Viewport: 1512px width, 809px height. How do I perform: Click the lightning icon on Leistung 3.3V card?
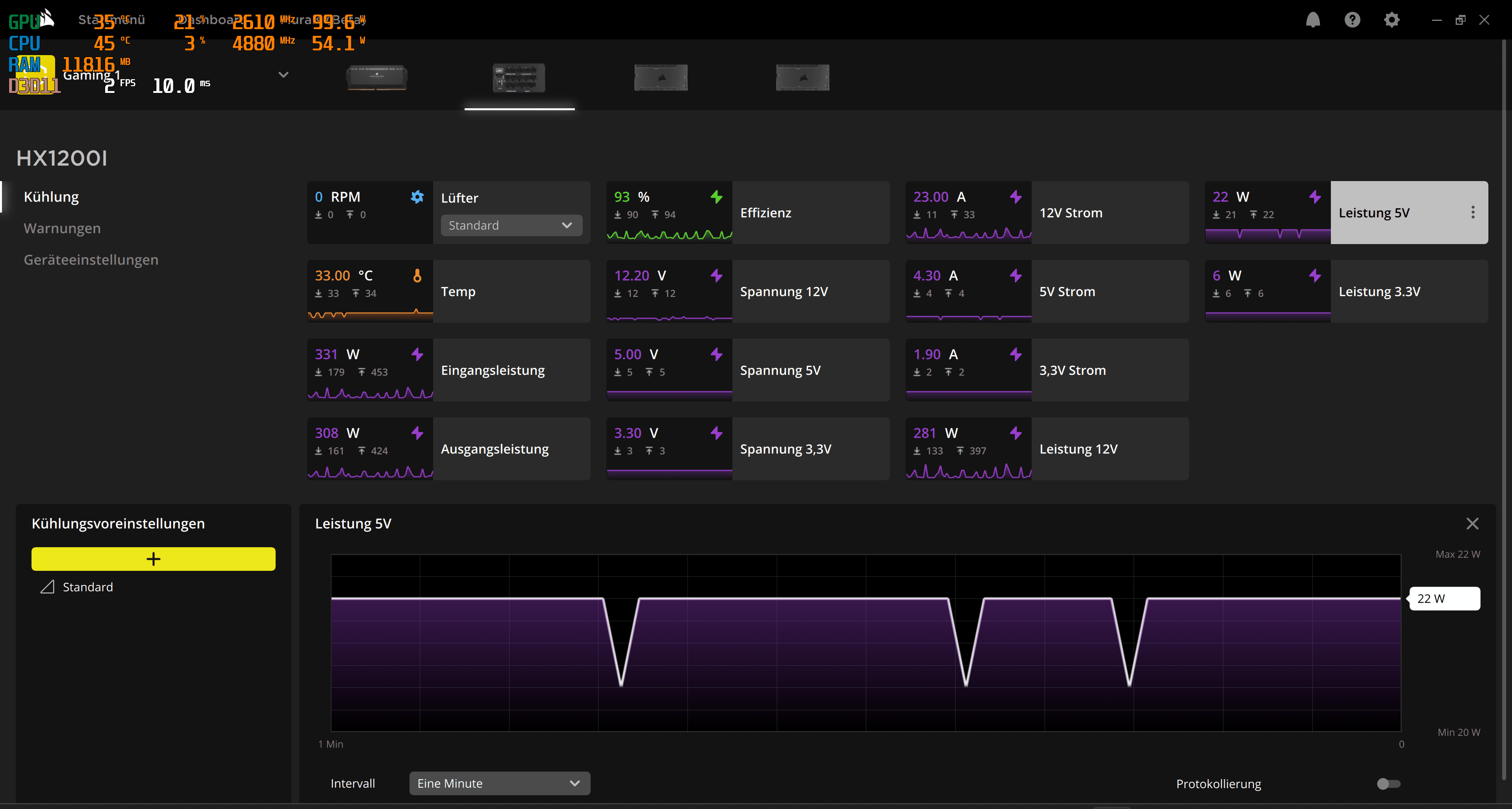[x=1316, y=276]
